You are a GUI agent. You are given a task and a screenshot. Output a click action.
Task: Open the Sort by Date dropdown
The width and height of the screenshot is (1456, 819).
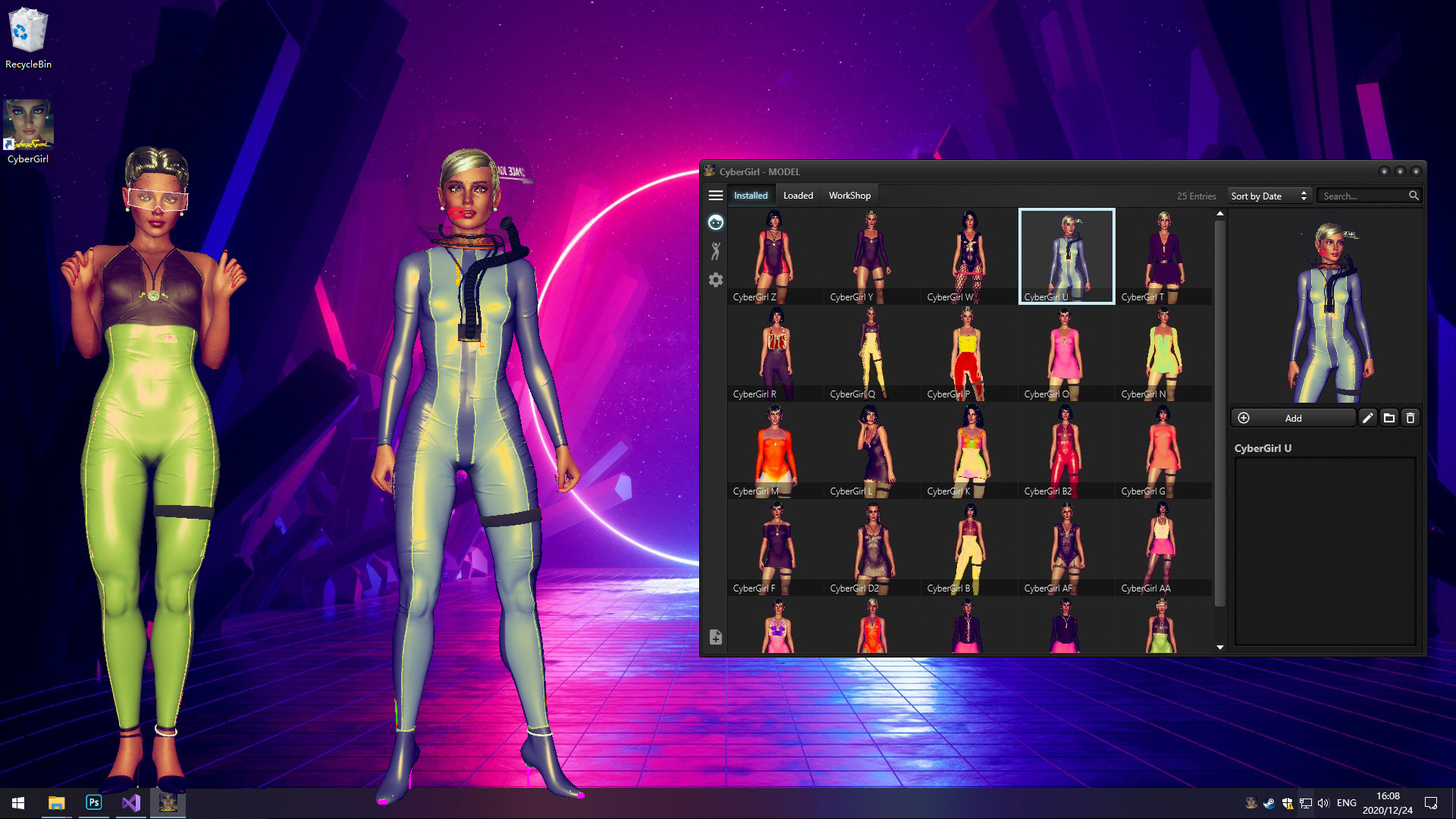1269,196
